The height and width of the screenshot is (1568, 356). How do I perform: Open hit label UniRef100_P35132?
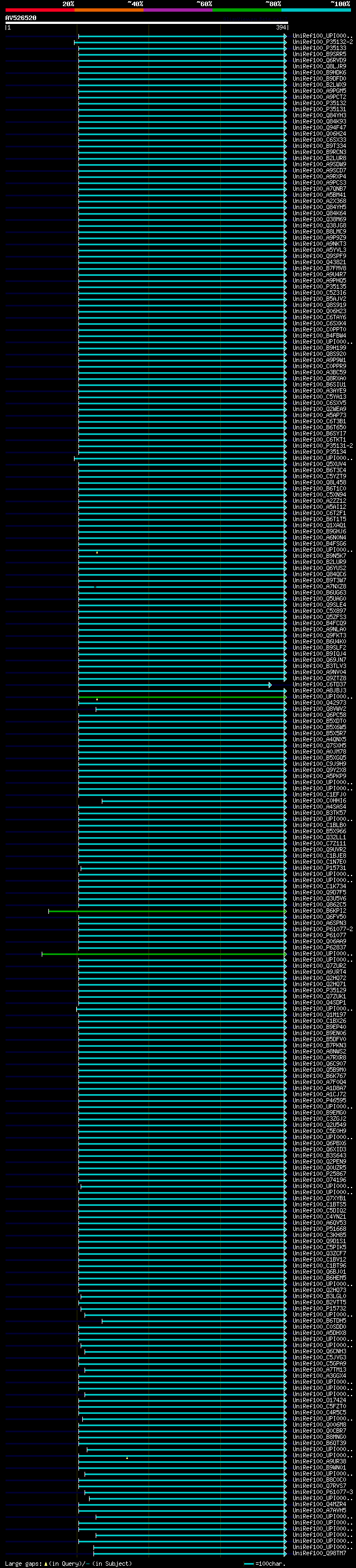319,103
